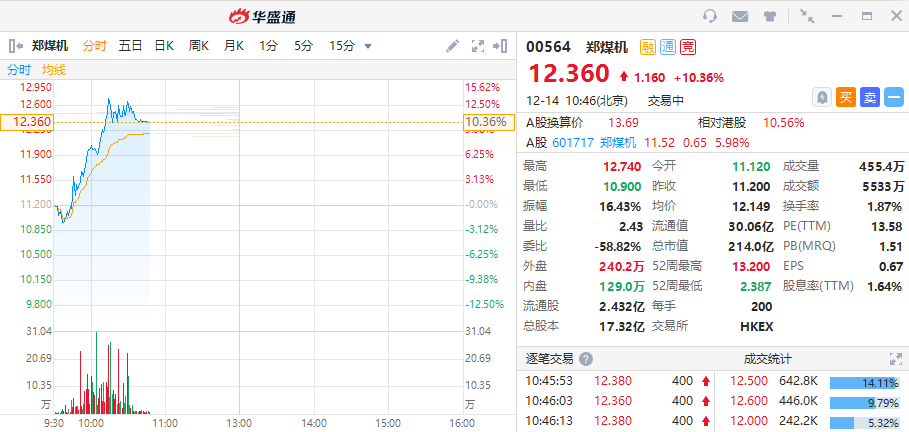Select the pencil drawing tool icon
This screenshot has width=909, height=432.
(x=452, y=46)
